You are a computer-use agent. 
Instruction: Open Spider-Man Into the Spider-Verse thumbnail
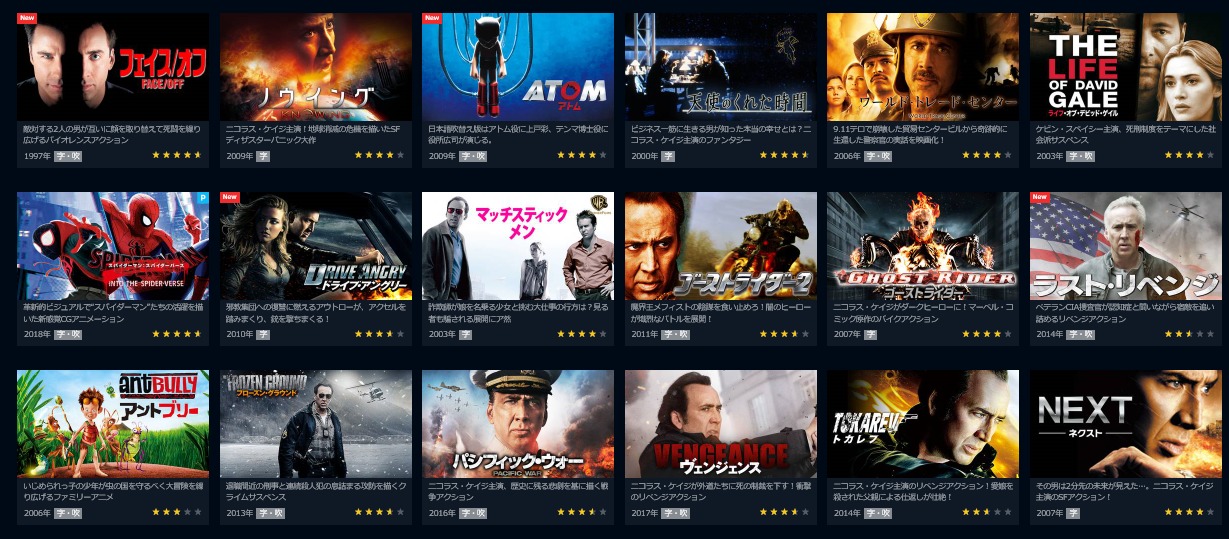(113, 246)
